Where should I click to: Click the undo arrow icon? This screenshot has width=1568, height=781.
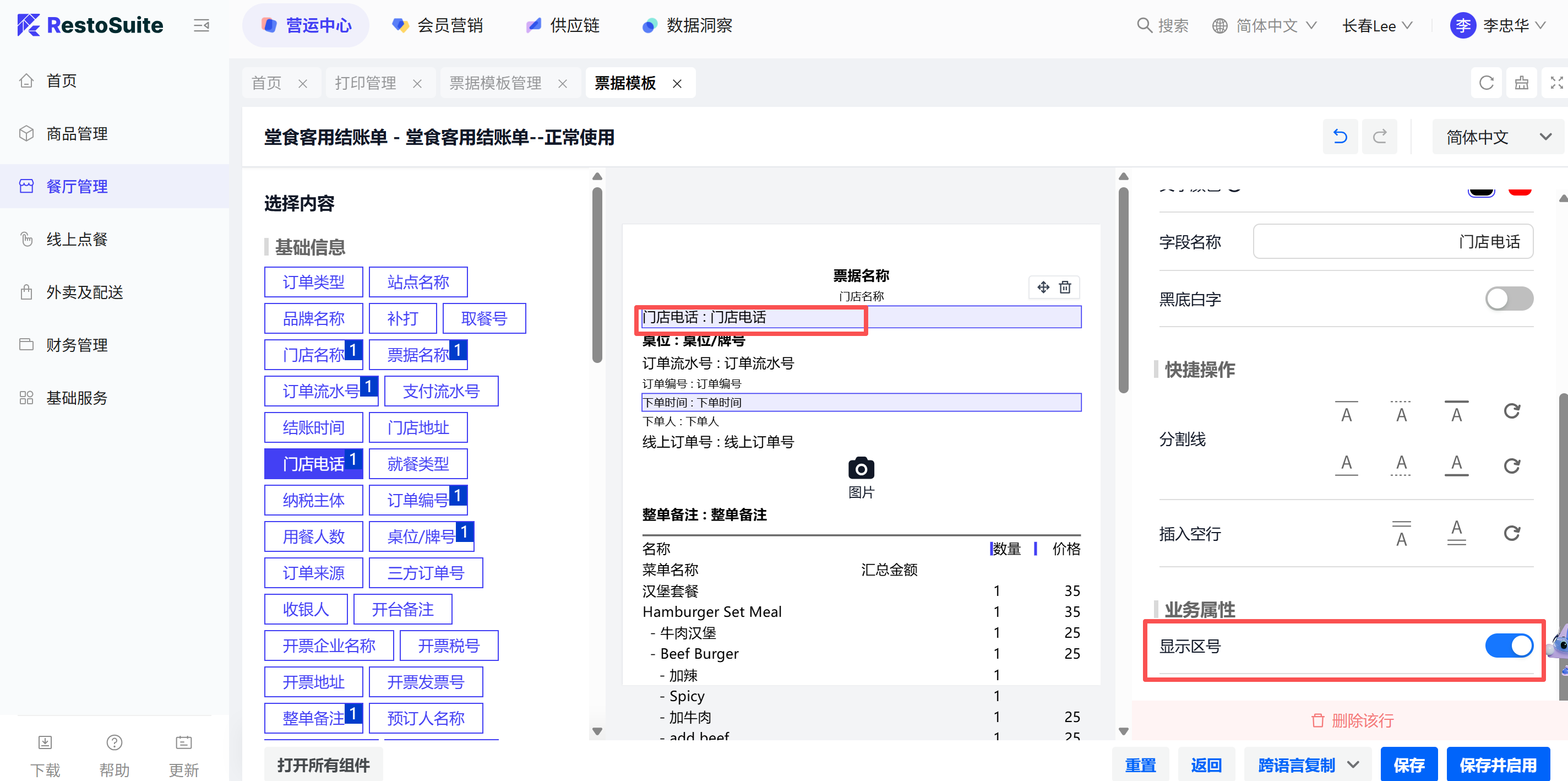[x=1340, y=137]
